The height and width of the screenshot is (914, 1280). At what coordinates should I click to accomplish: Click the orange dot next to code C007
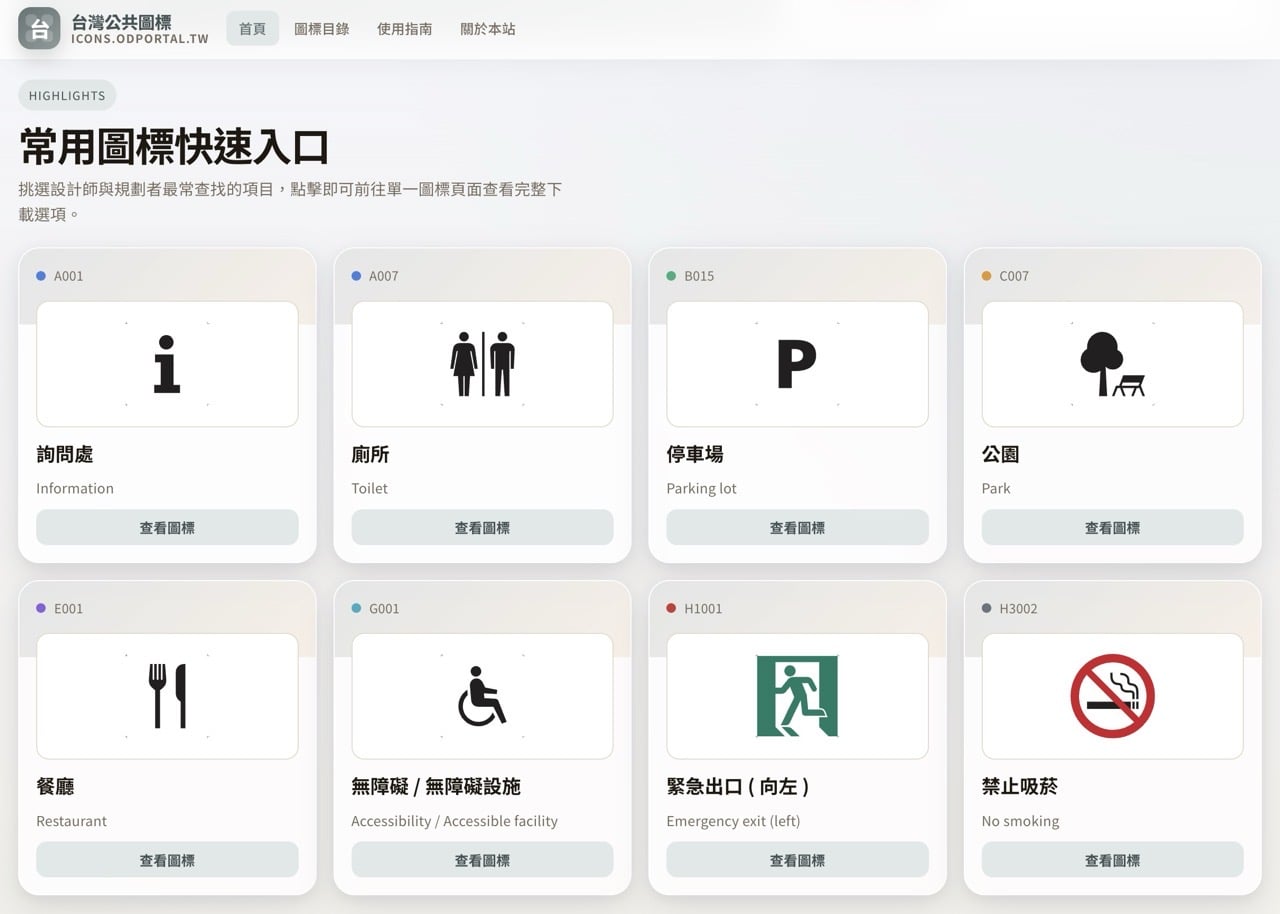tap(984, 276)
